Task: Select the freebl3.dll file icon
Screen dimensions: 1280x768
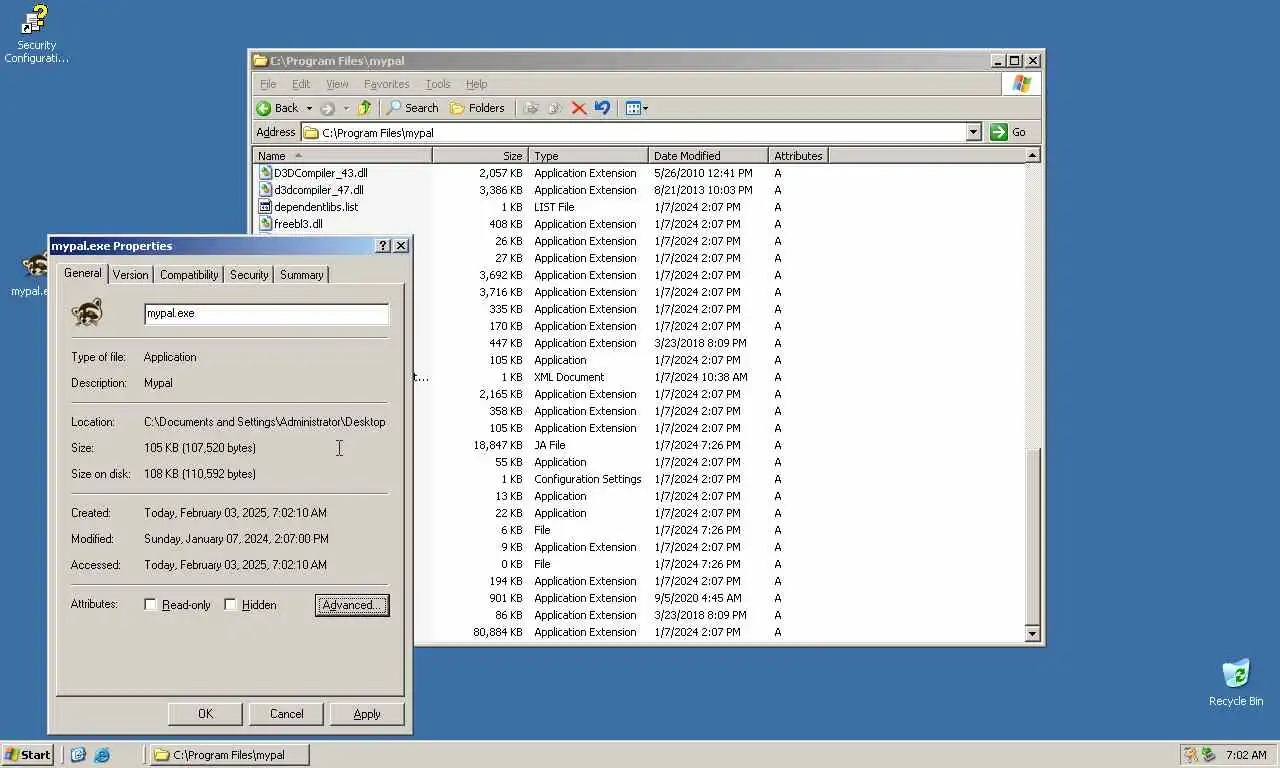Action: (x=265, y=224)
